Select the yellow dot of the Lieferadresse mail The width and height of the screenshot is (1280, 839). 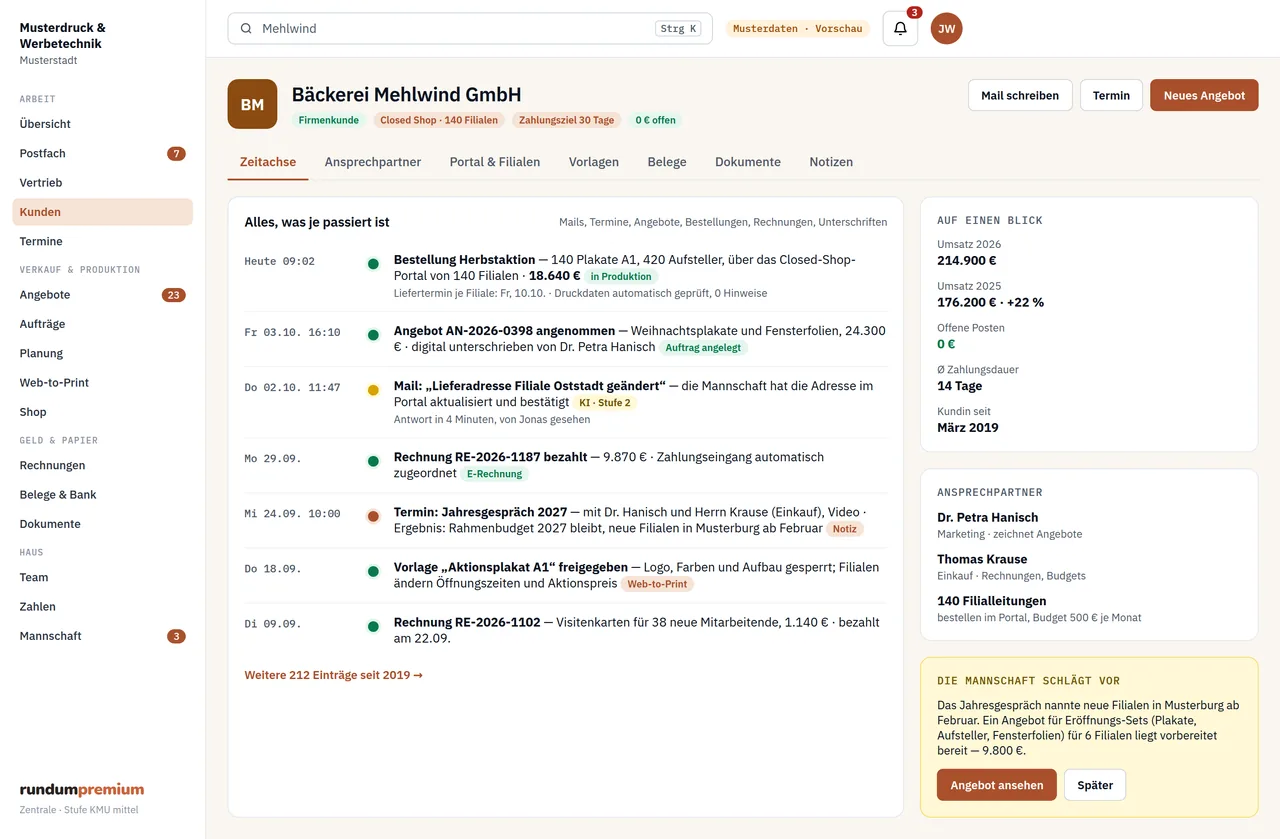(x=373, y=390)
